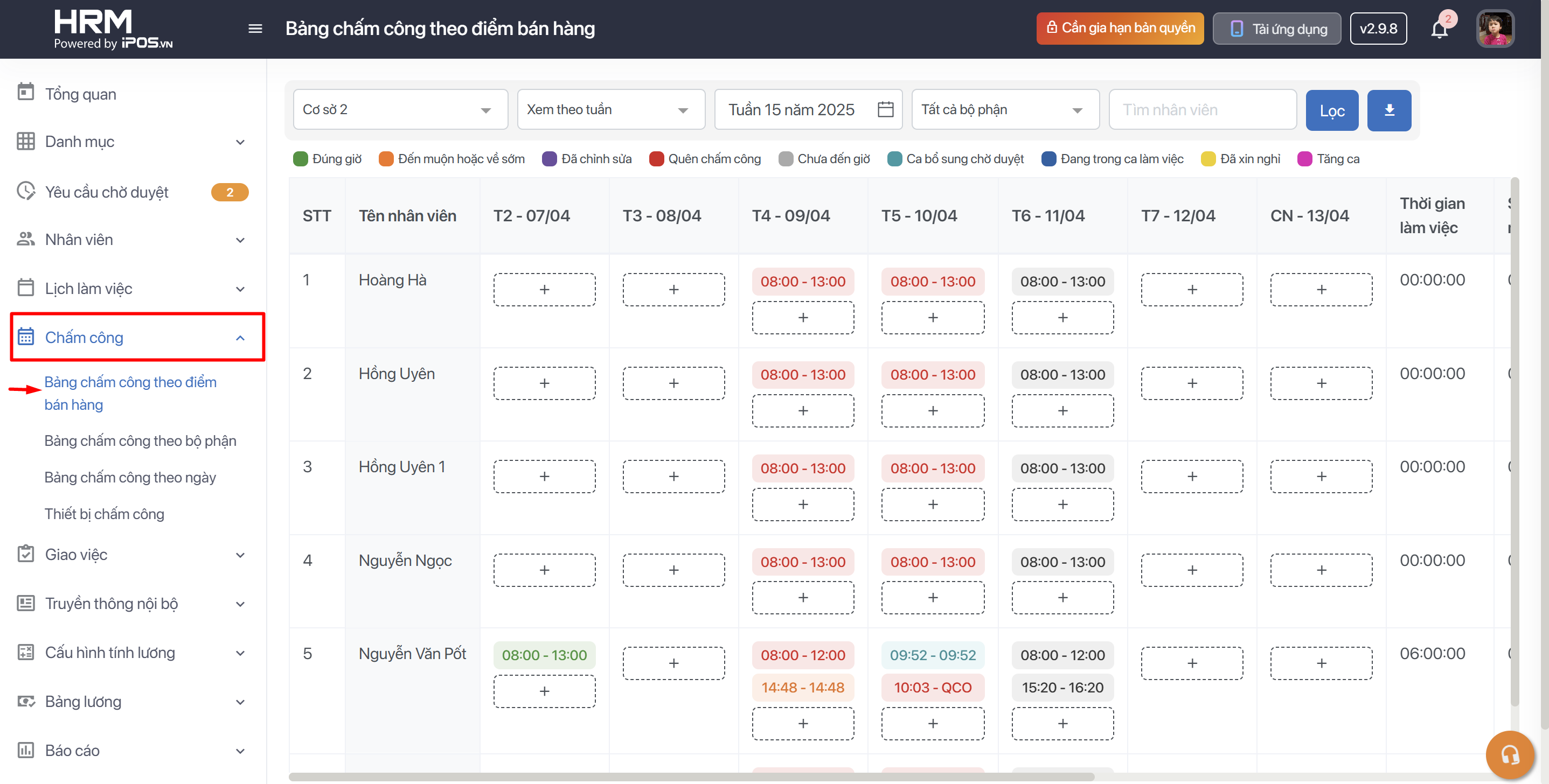
Task: Click the Tổng quan overview icon
Action: pyautogui.click(x=25, y=93)
